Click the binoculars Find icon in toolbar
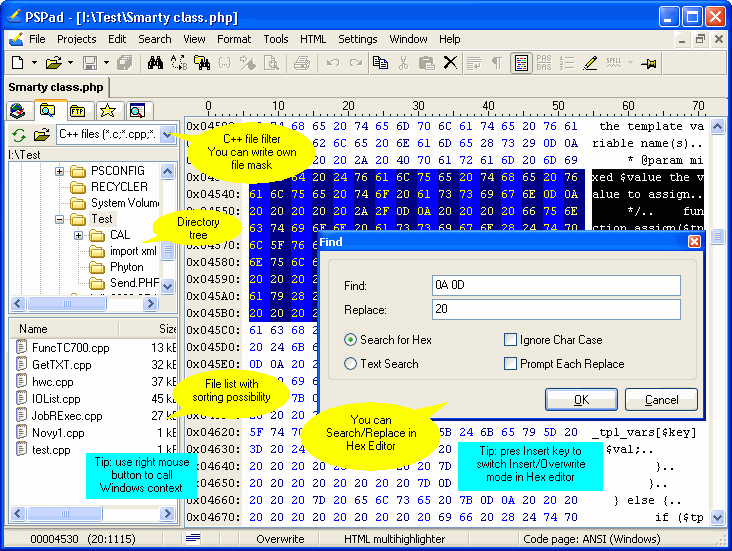732x551 pixels. tap(156, 63)
